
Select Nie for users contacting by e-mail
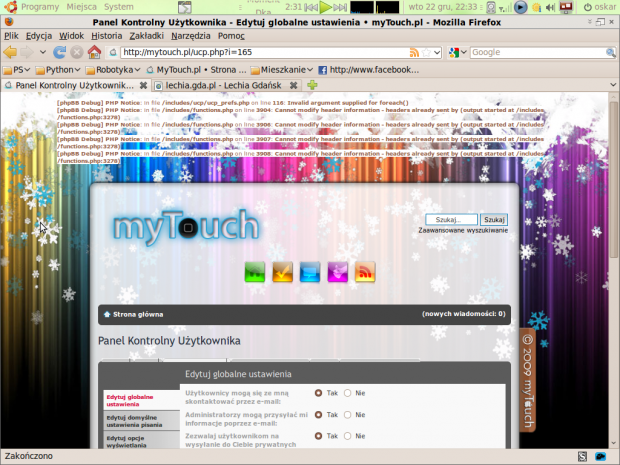pos(347,393)
